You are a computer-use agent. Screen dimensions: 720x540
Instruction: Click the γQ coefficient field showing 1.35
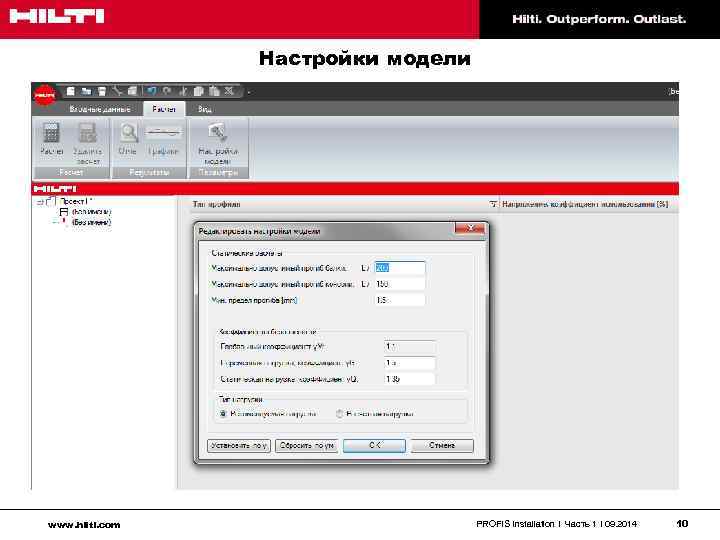coord(410,379)
